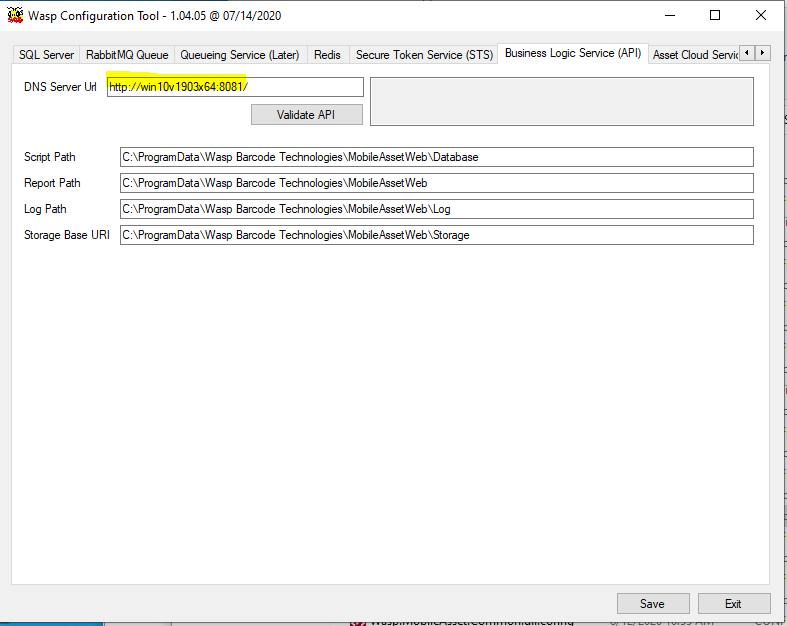Click the Report Path field
This screenshot has height=626, width=787.
(437, 183)
